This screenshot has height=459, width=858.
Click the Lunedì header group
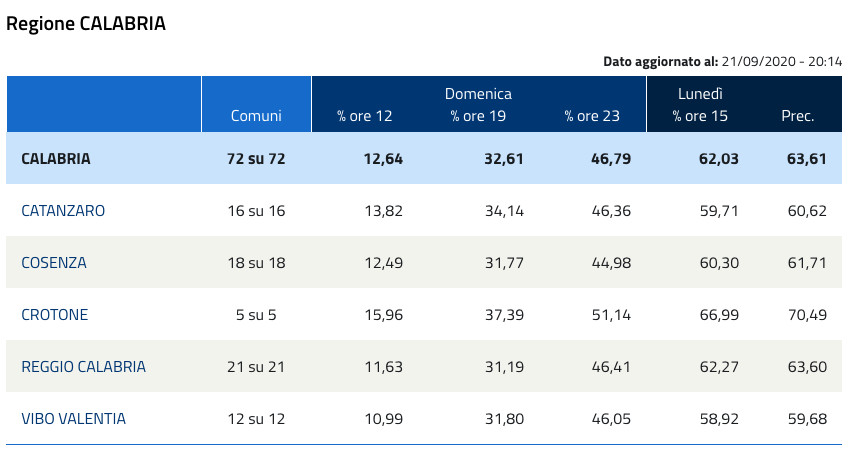click(x=700, y=94)
